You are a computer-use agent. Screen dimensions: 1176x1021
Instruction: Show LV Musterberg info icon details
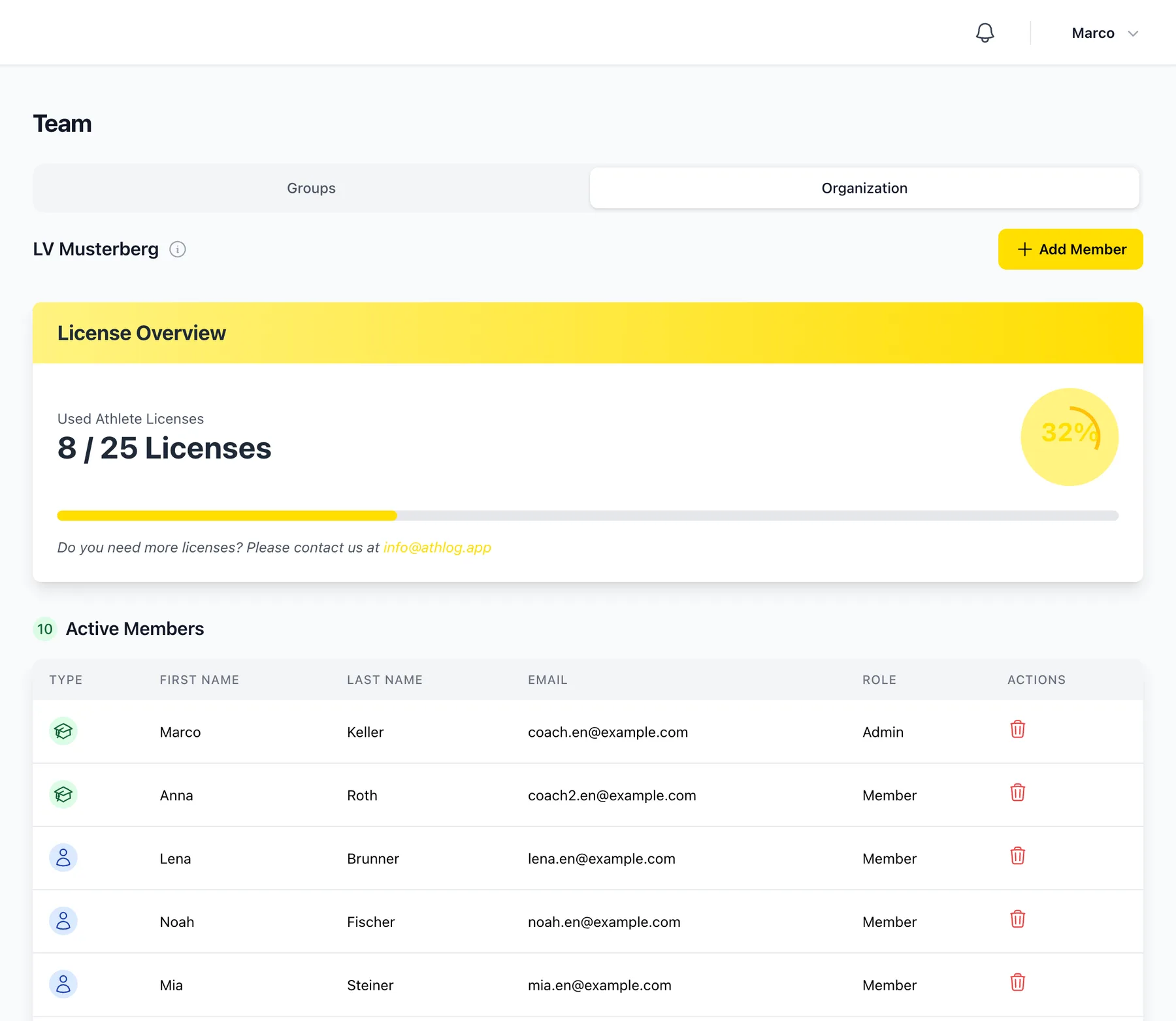click(178, 250)
